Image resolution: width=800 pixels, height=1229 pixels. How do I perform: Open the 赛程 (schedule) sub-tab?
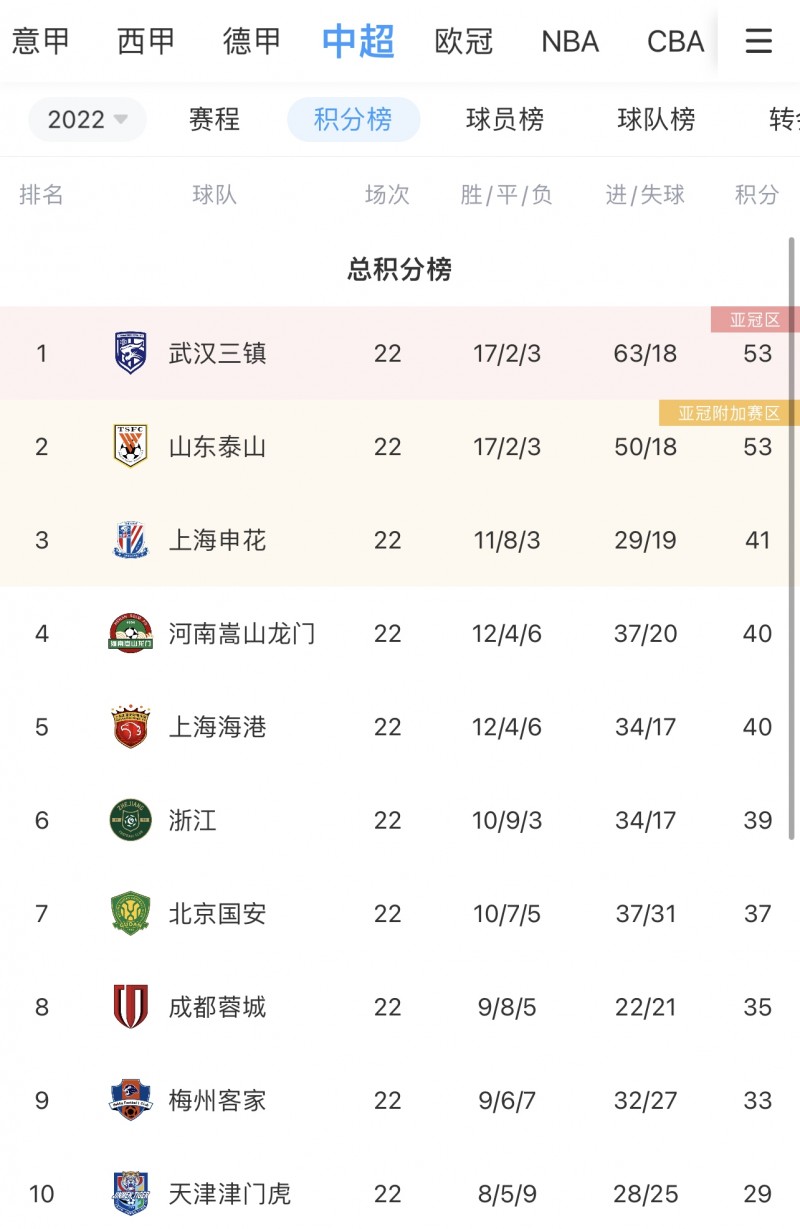214,120
